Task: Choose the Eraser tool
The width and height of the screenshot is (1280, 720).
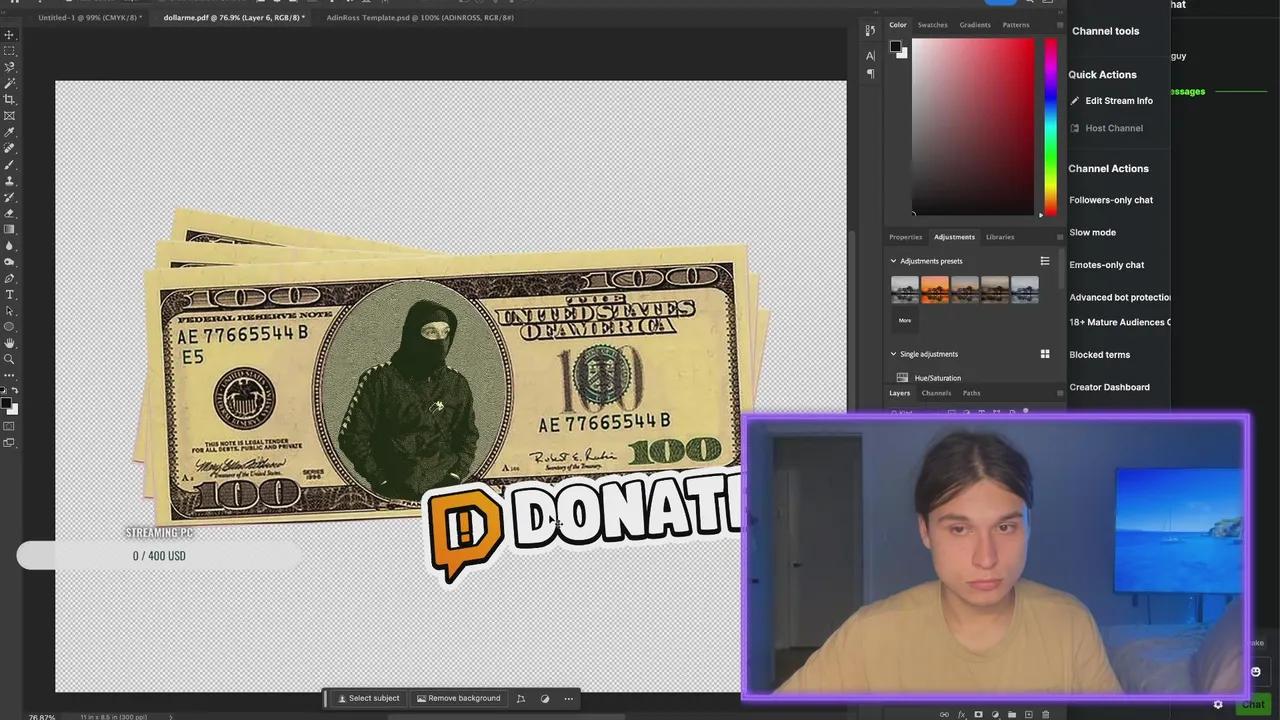Action: click(10, 213)
